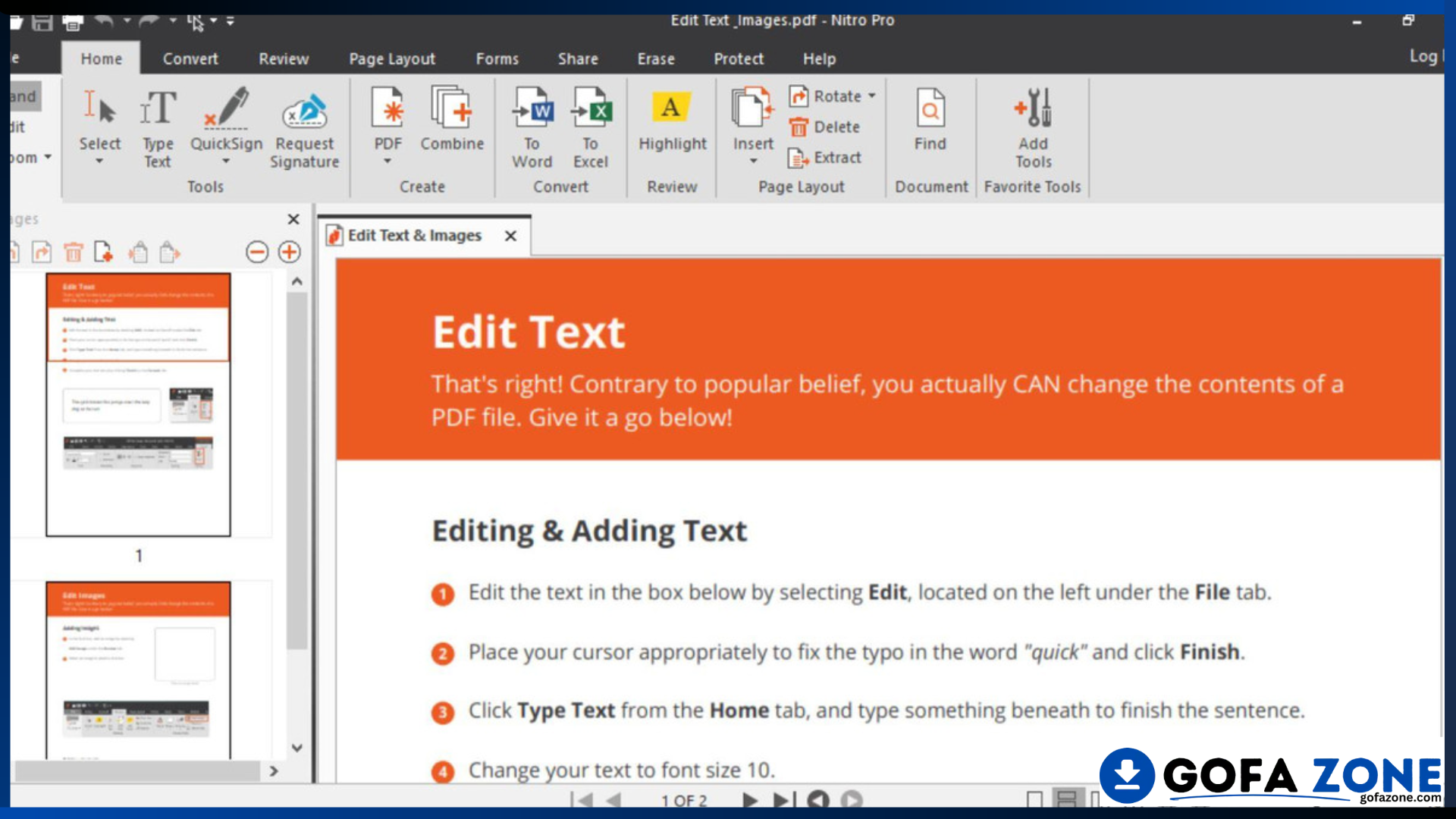Click the single page view icon in status bar
The height and width of the screenshot is (819, 1456).
tap(1034, 799)
